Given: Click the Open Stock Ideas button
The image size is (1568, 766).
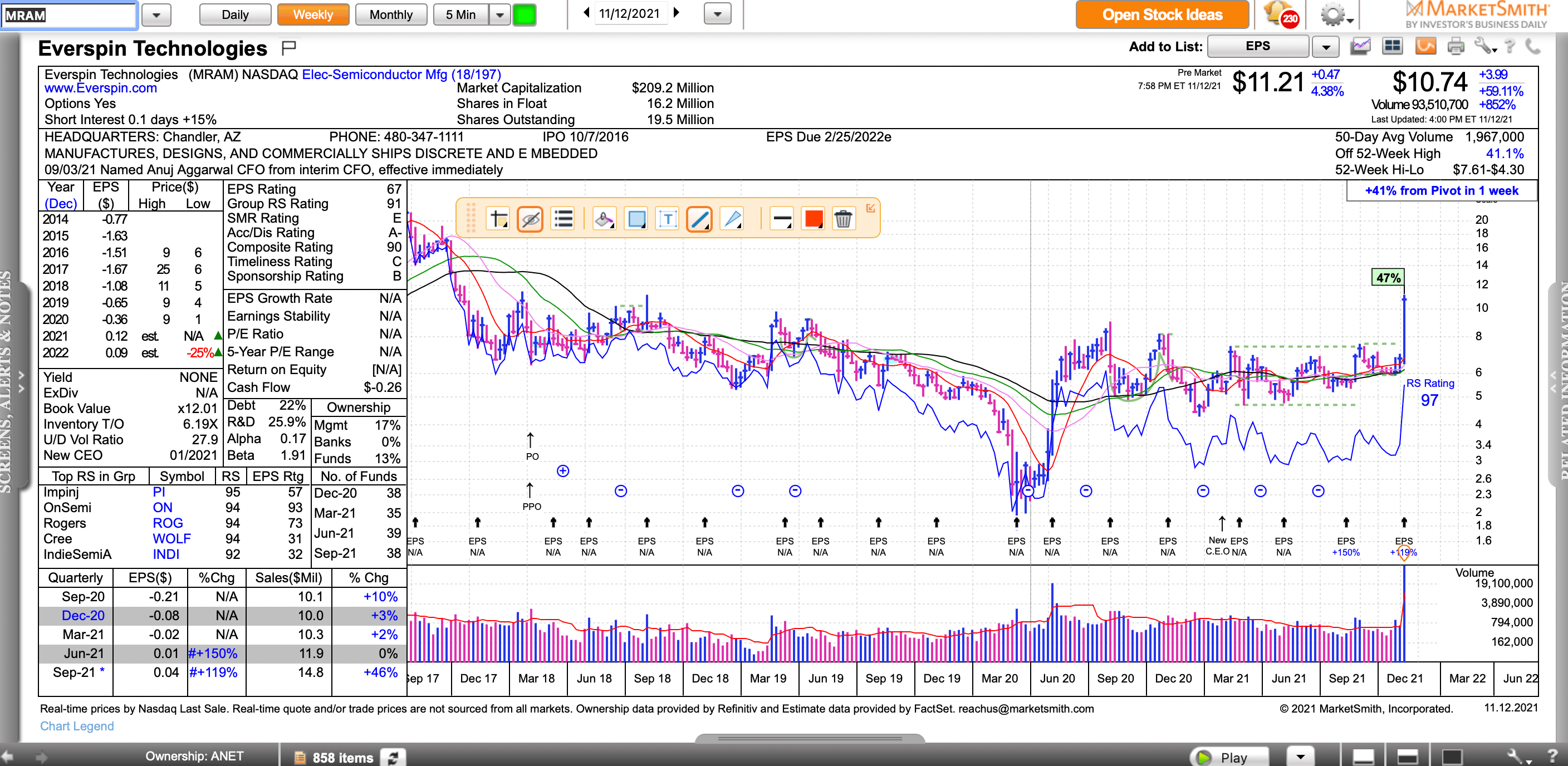Looking at the screenshot, I should (x=1162, y=14).
